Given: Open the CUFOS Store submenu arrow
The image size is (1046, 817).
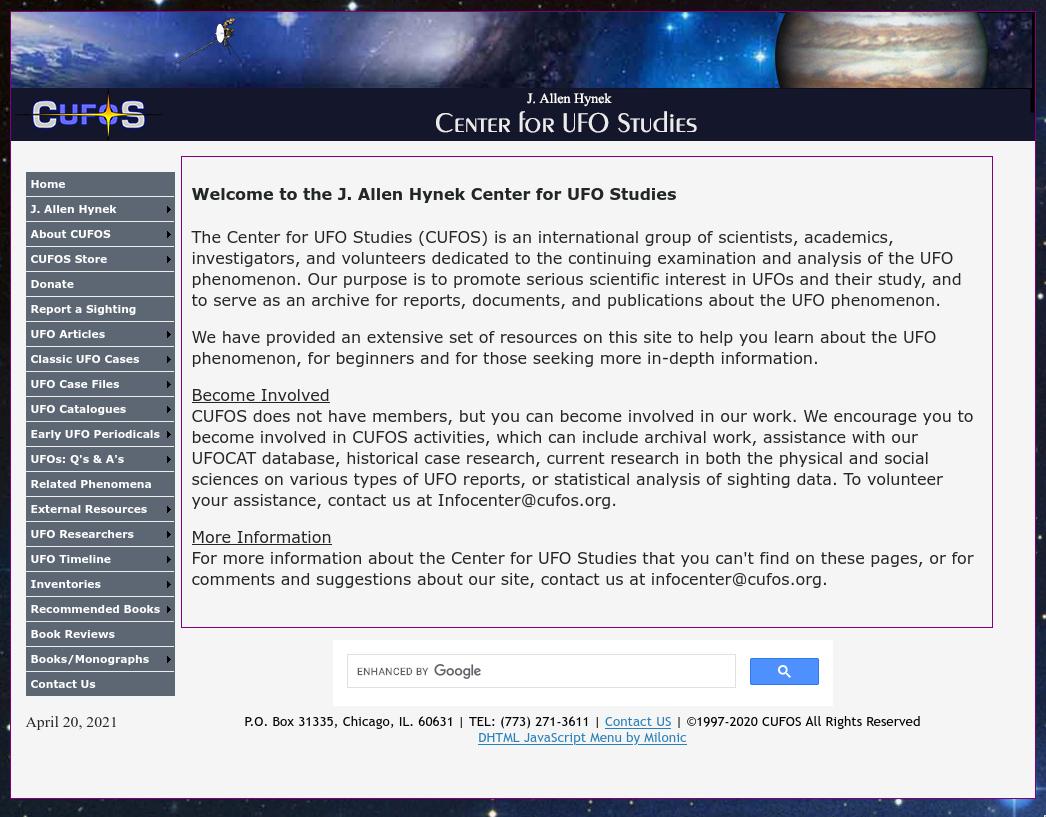Looking at the screenshot, I should [167, 259].
